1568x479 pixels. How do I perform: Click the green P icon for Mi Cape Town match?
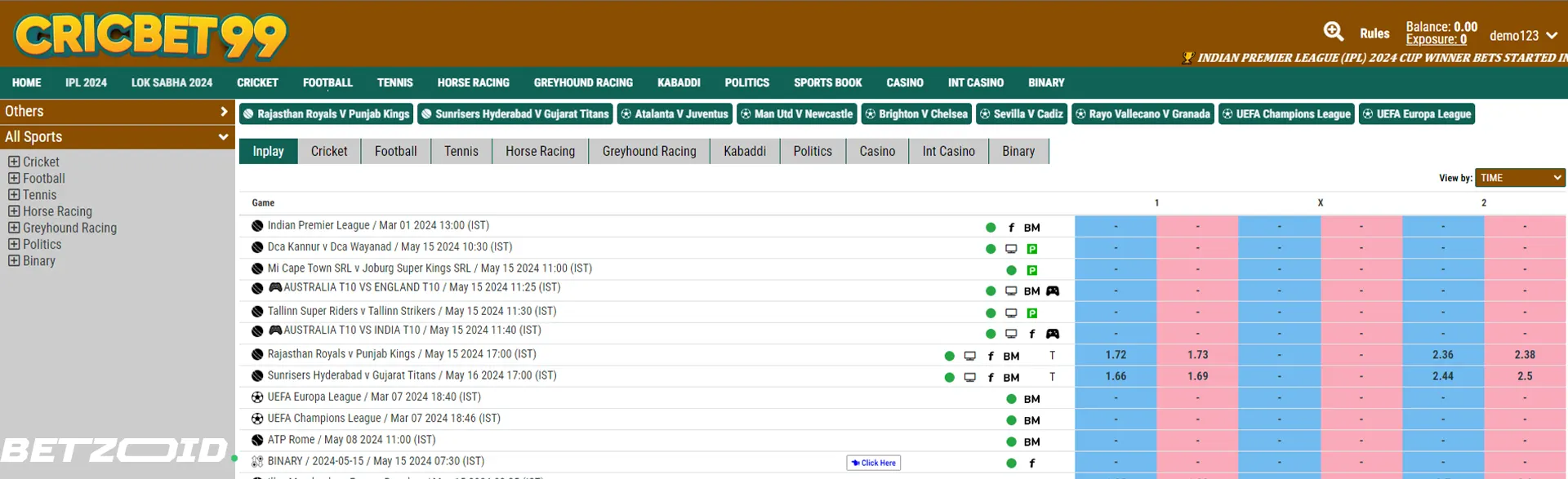click(1032, 270)
